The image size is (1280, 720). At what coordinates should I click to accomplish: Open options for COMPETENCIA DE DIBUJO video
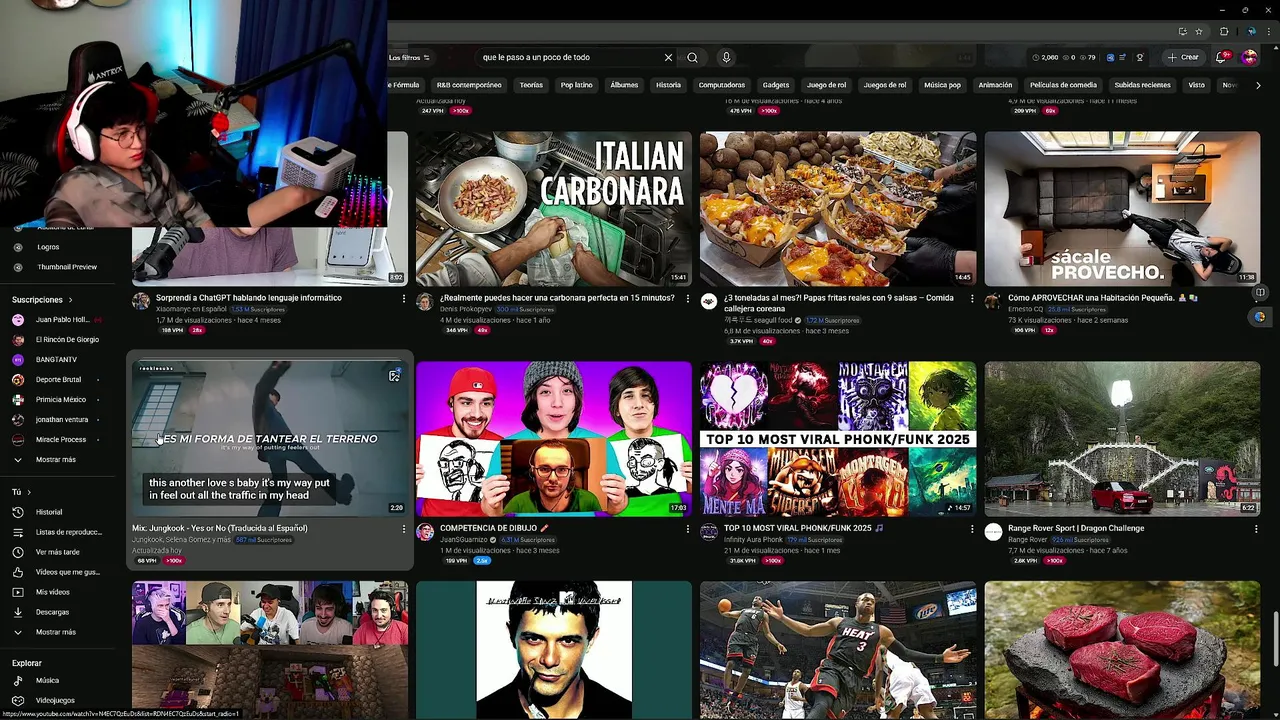tap(688, 528)
